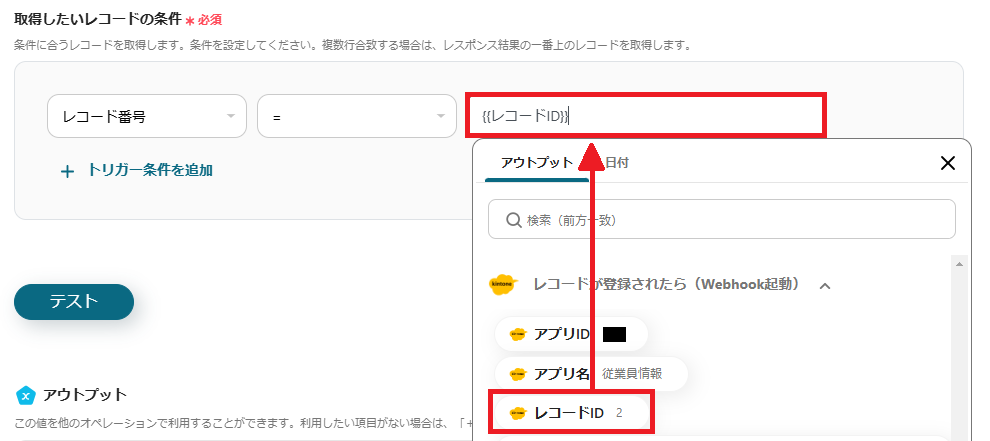Close the output picker popup
Image resolution: width=990 pixels, height=441 pixels.
pos(948,164)
